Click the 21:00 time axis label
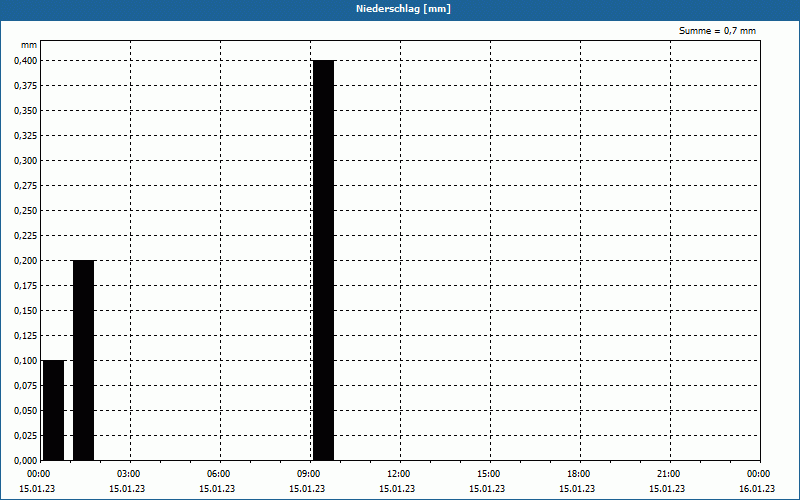The image size is (800, 500). coord(668,474)
